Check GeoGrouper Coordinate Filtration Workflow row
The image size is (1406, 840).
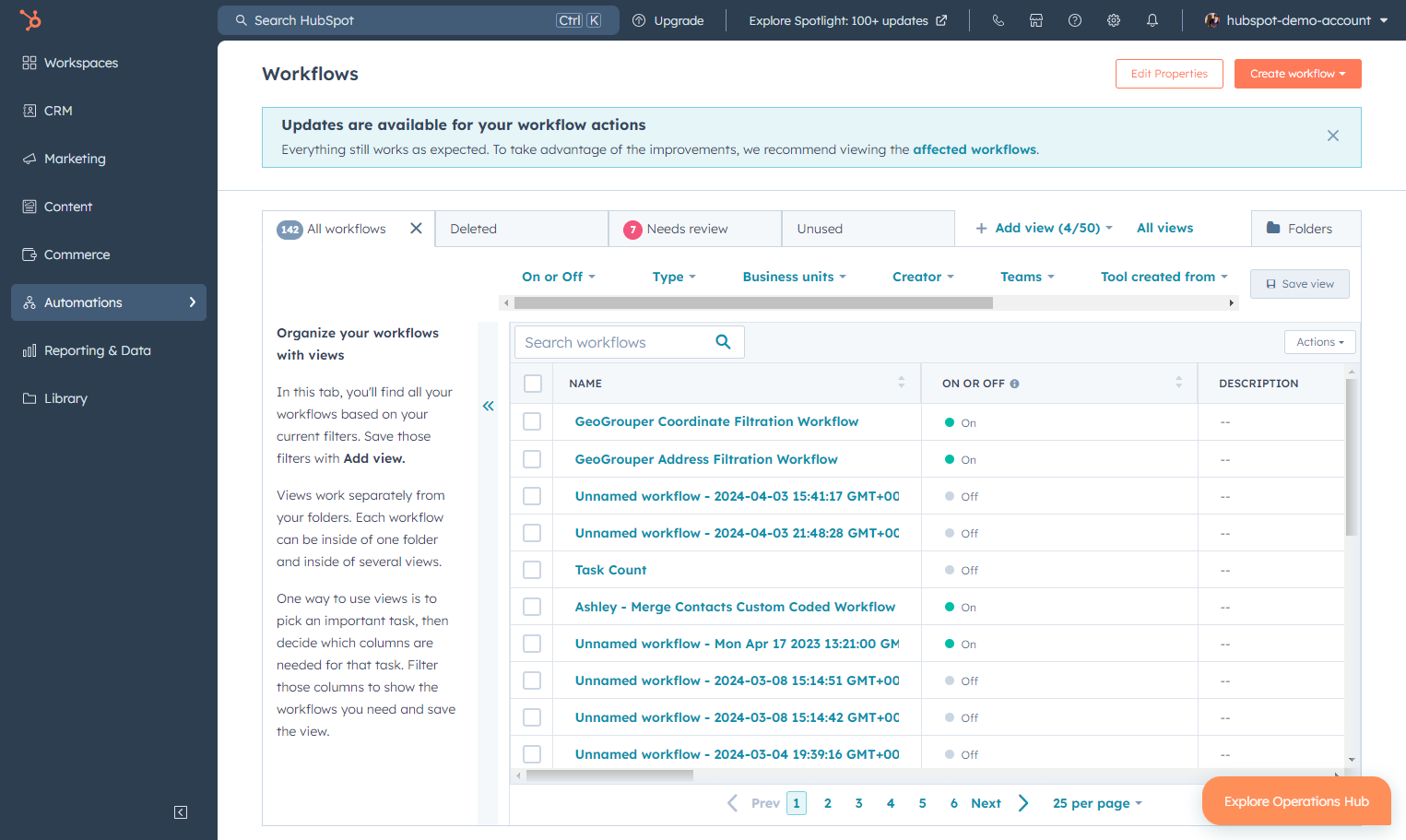coord(532,421)
